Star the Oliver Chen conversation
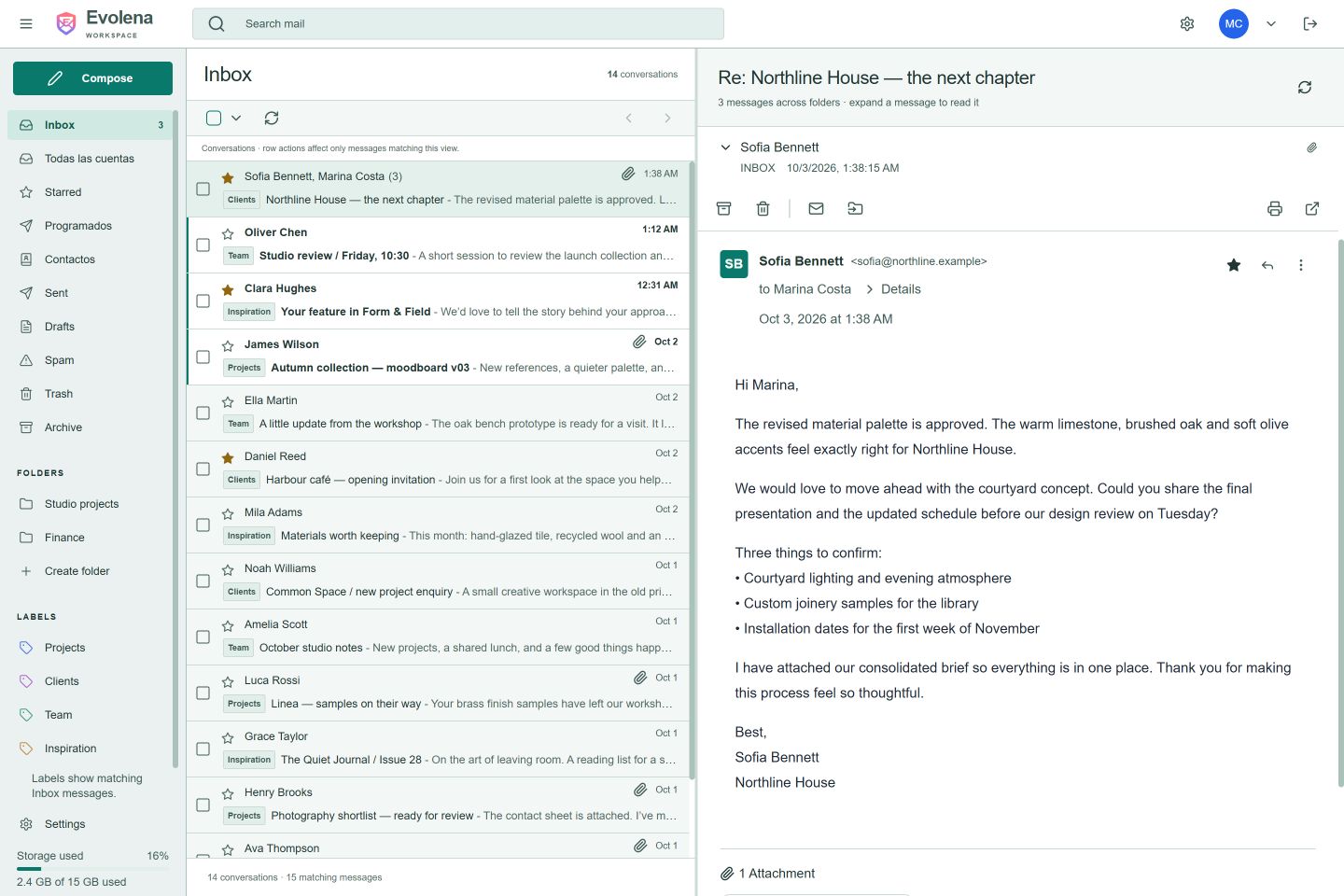 [x=228, y=234]
